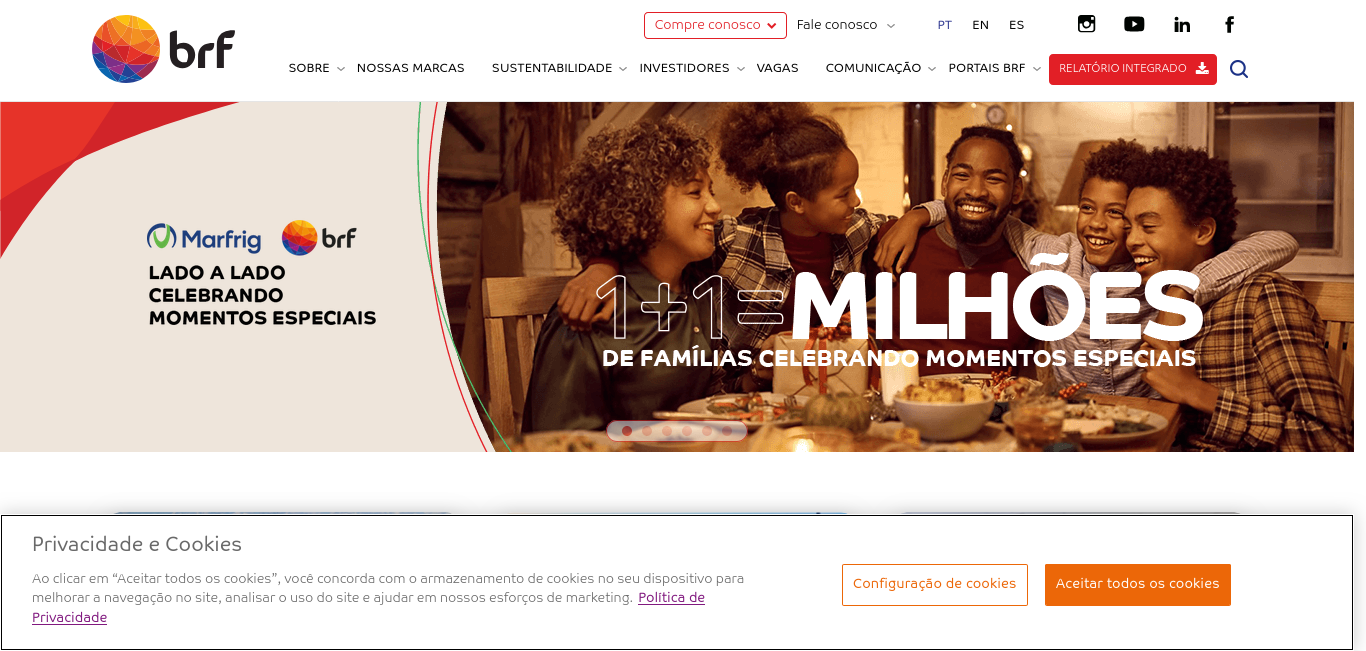This screenshot has width=1366, height=651.
Task: Click download icon on Relatório Integrado
Action: point(1202,68)
